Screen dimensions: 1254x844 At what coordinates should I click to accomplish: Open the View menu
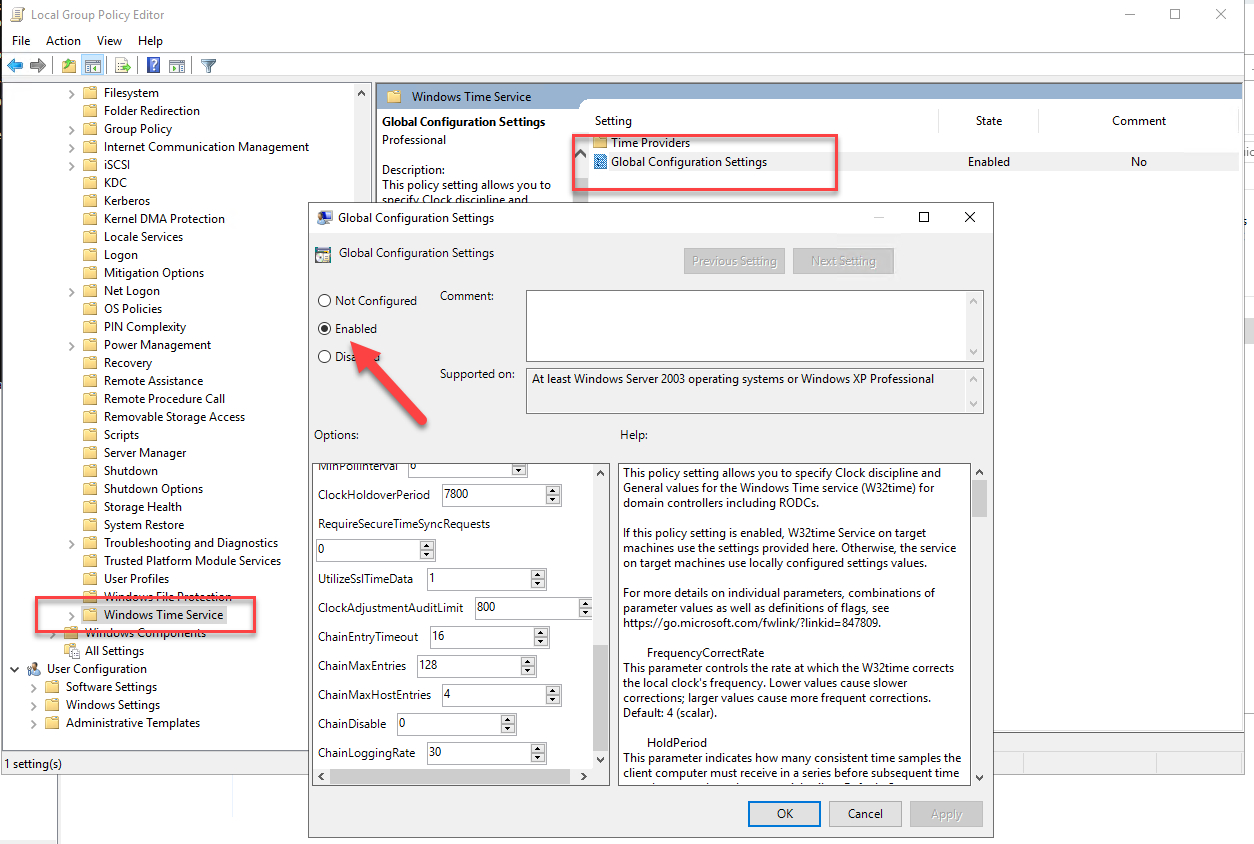coord(109,41)
